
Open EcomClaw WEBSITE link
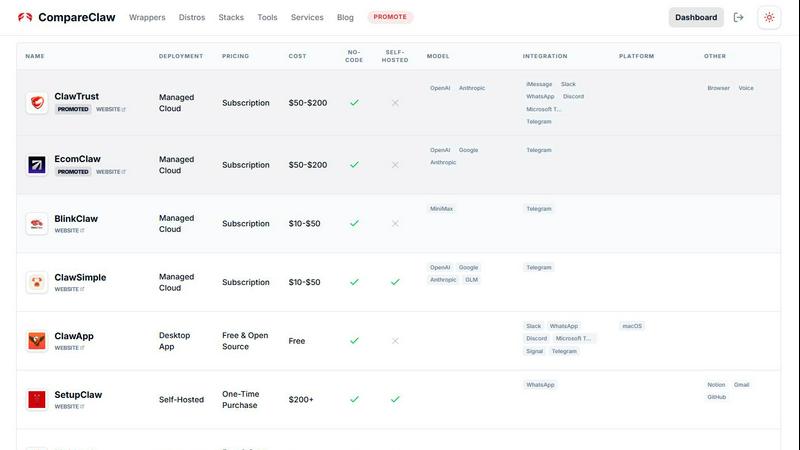[x=111, y=172]
